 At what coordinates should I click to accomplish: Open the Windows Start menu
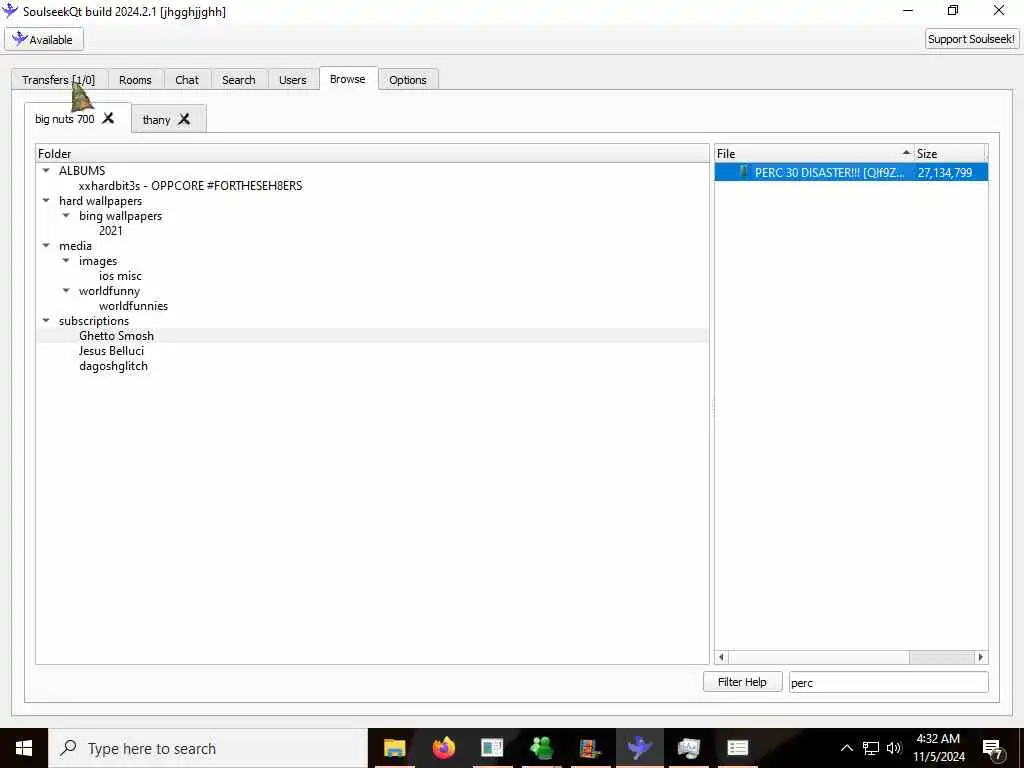24,748
